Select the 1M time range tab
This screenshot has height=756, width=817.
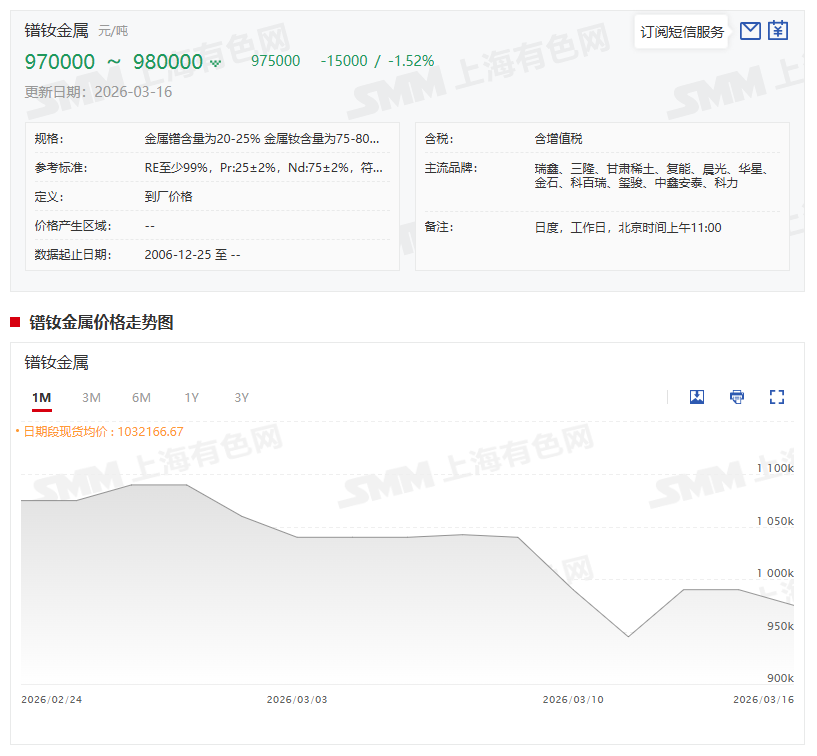tap(41, 398)
